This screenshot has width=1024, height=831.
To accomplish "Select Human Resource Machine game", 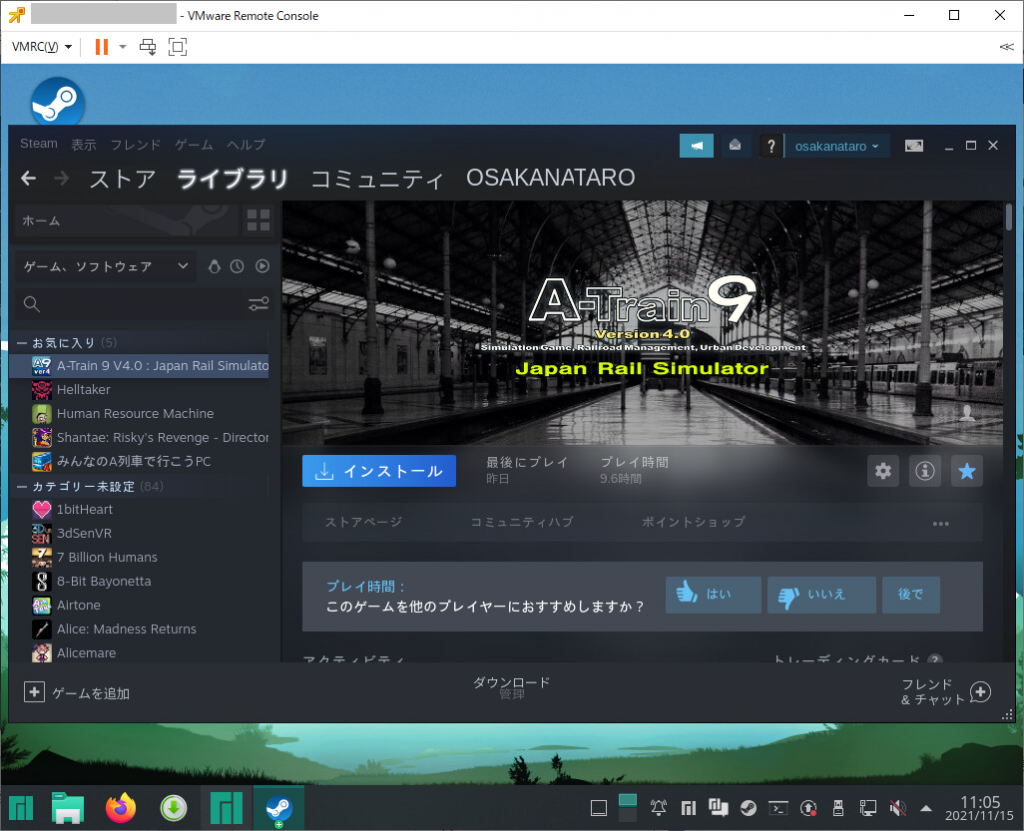I will pos(139,414).
